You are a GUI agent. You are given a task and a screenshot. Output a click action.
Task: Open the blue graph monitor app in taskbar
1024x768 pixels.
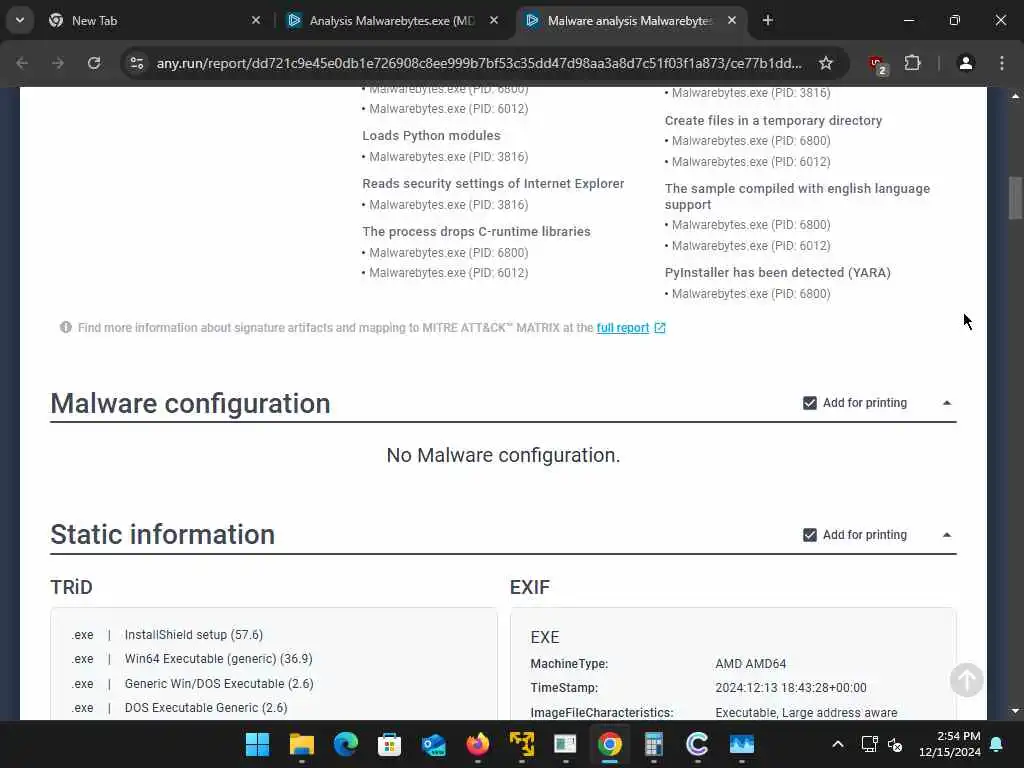click(x=741, y=744)
